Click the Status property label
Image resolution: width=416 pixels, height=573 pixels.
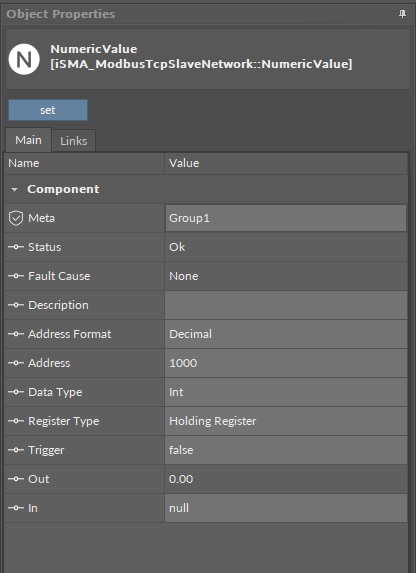[x=45, y=247]
